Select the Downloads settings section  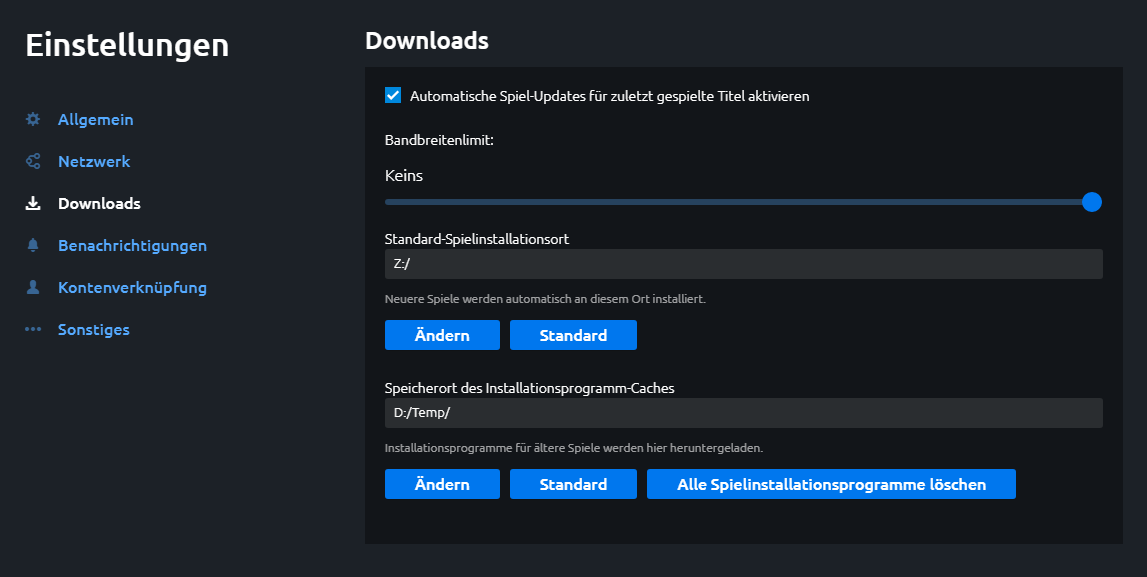click(99, 204)
